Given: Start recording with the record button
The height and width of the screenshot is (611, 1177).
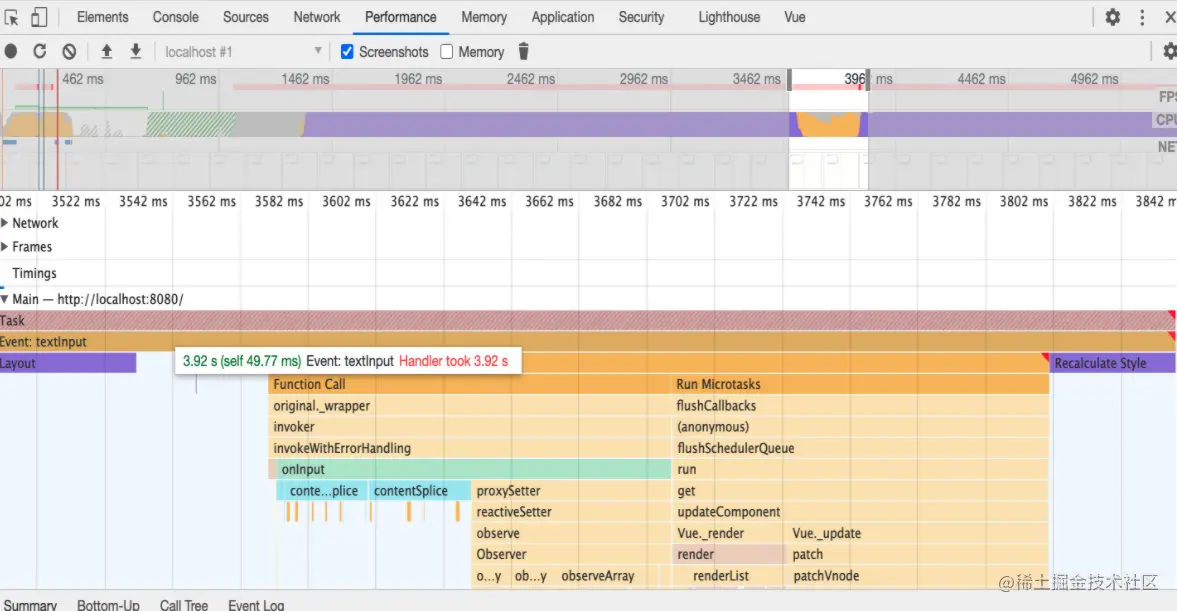Looking at the screenshot, I should (x=11, y=52).
